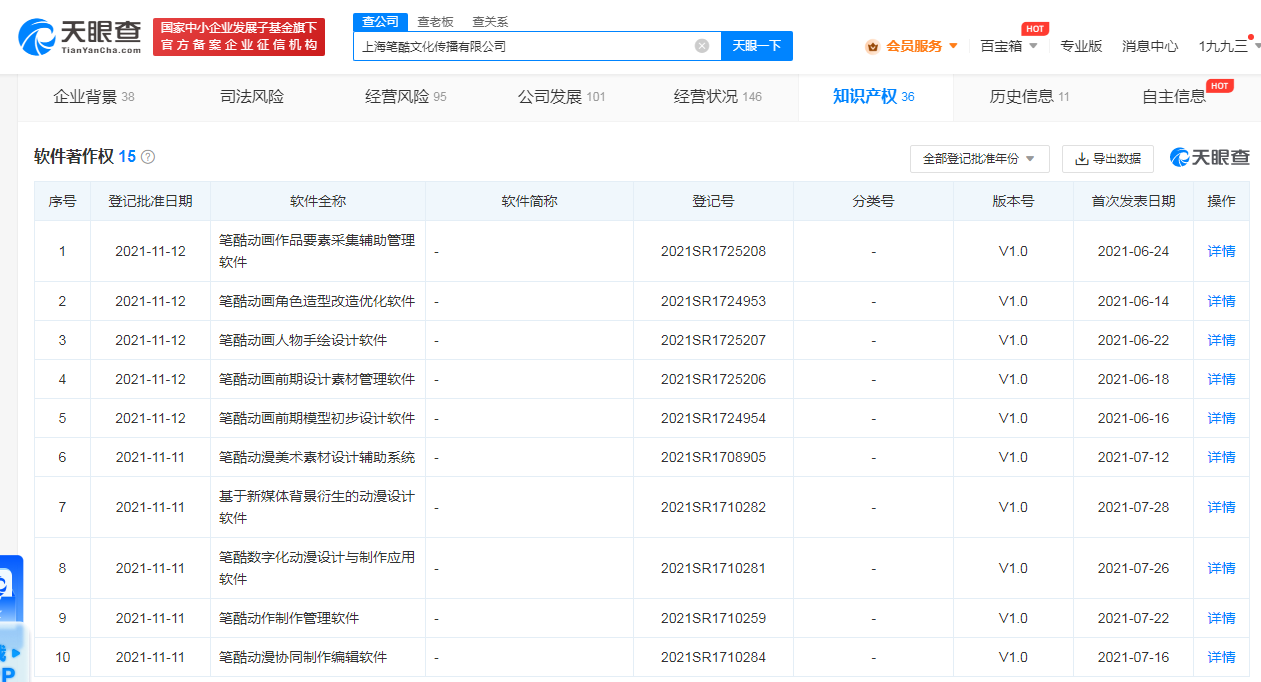Switch to the 自主信息 tab
This screenshot has width=1261, height=682.
tap(1174, 97)
